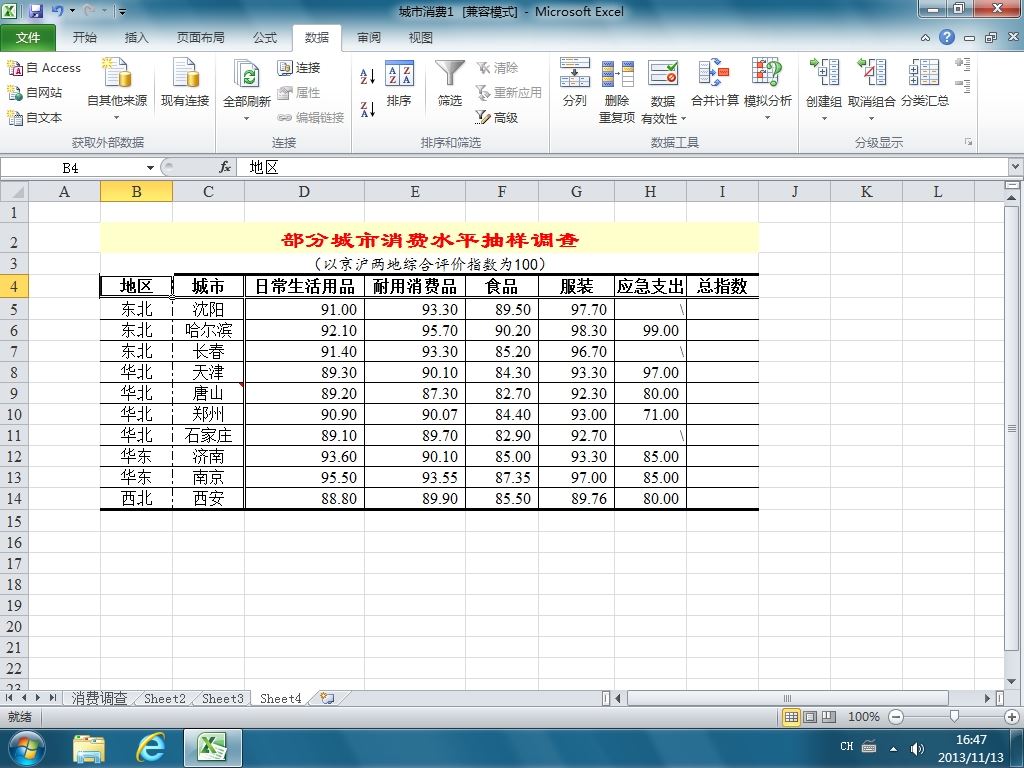Select column D header
The width and height of the screenshot is (1024, 768).
click(304, 191)
